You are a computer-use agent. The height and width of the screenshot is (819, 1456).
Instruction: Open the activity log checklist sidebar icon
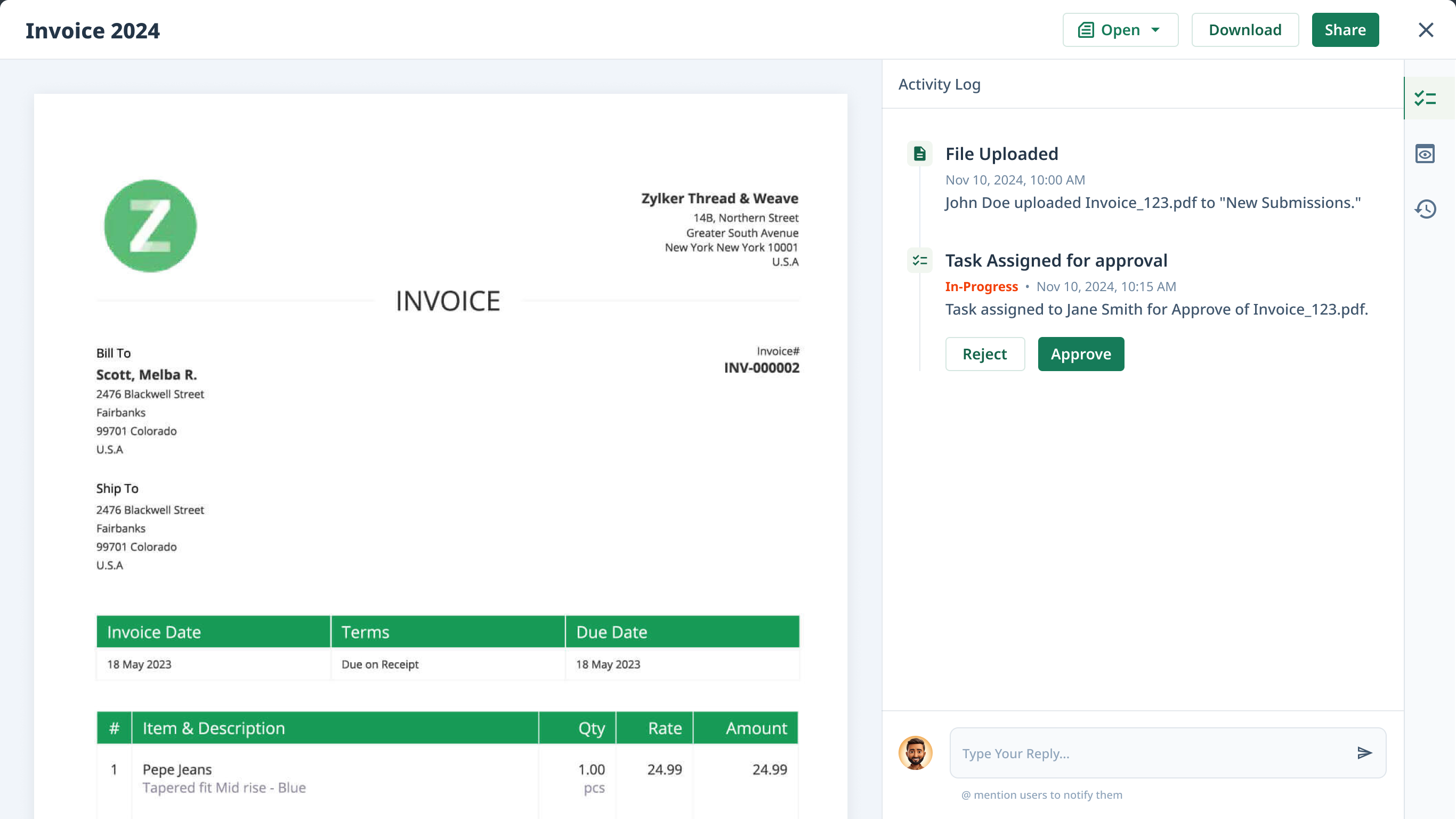1425,99
